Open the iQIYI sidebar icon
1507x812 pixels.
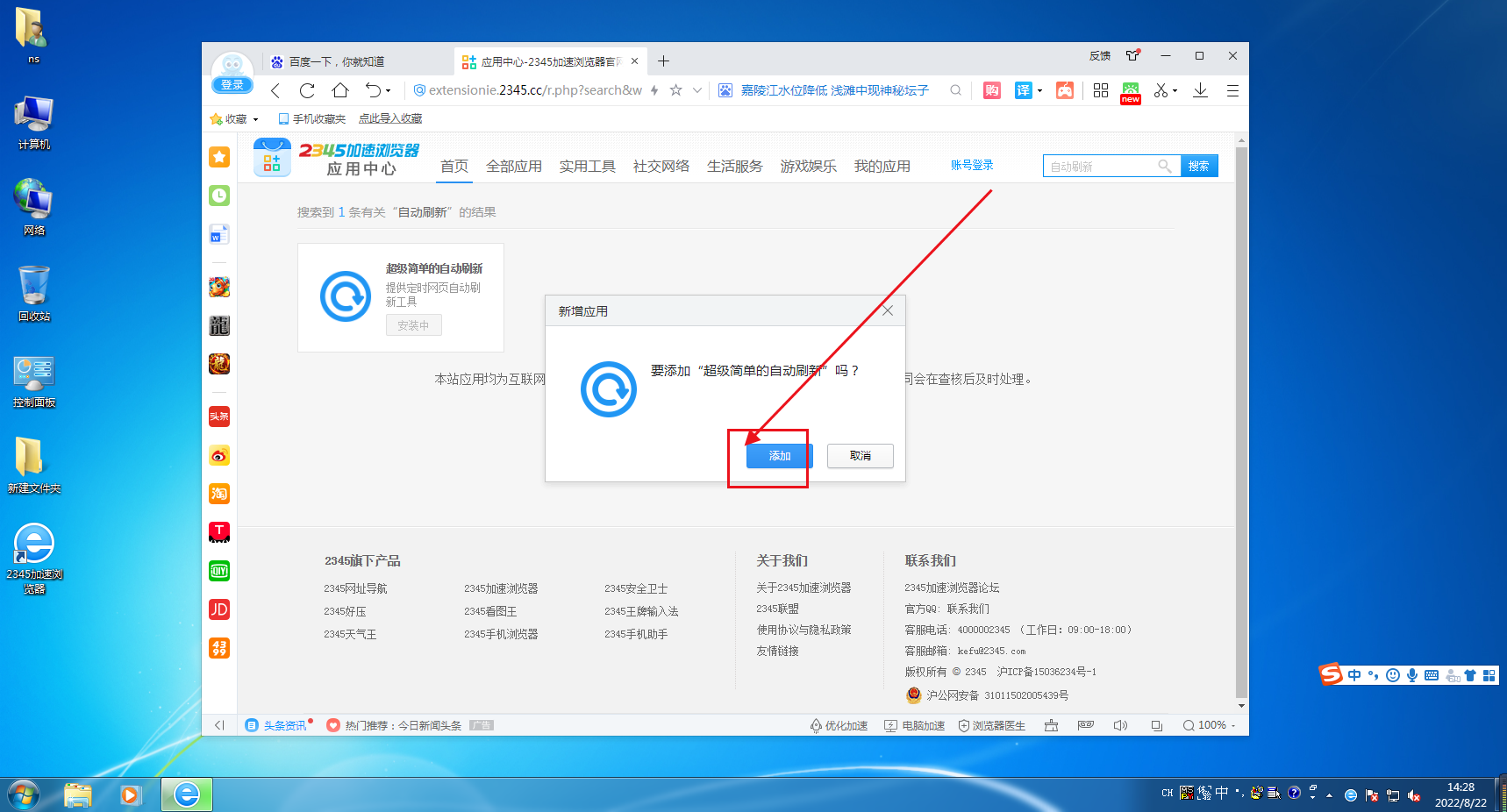219,571
